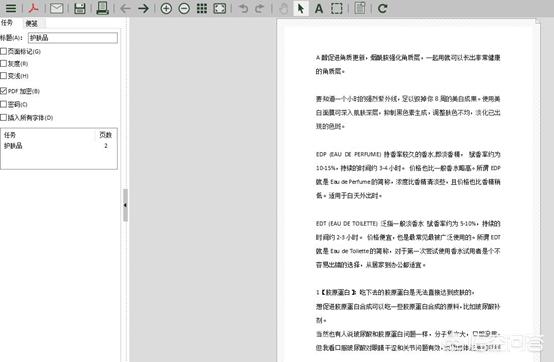554x362 pixels.
Task: Fit page to window icon
Action: [220, 8]
